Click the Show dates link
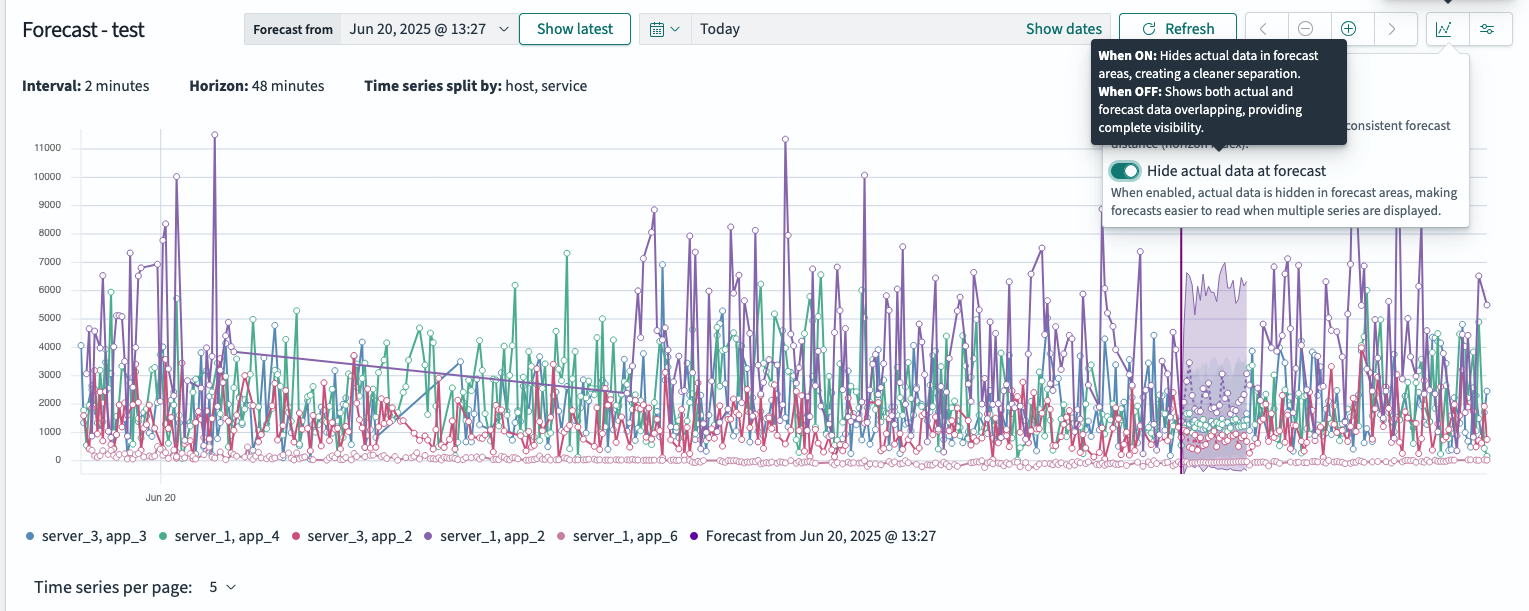Screen dimensions: 1529x611 pos(1063,29)
